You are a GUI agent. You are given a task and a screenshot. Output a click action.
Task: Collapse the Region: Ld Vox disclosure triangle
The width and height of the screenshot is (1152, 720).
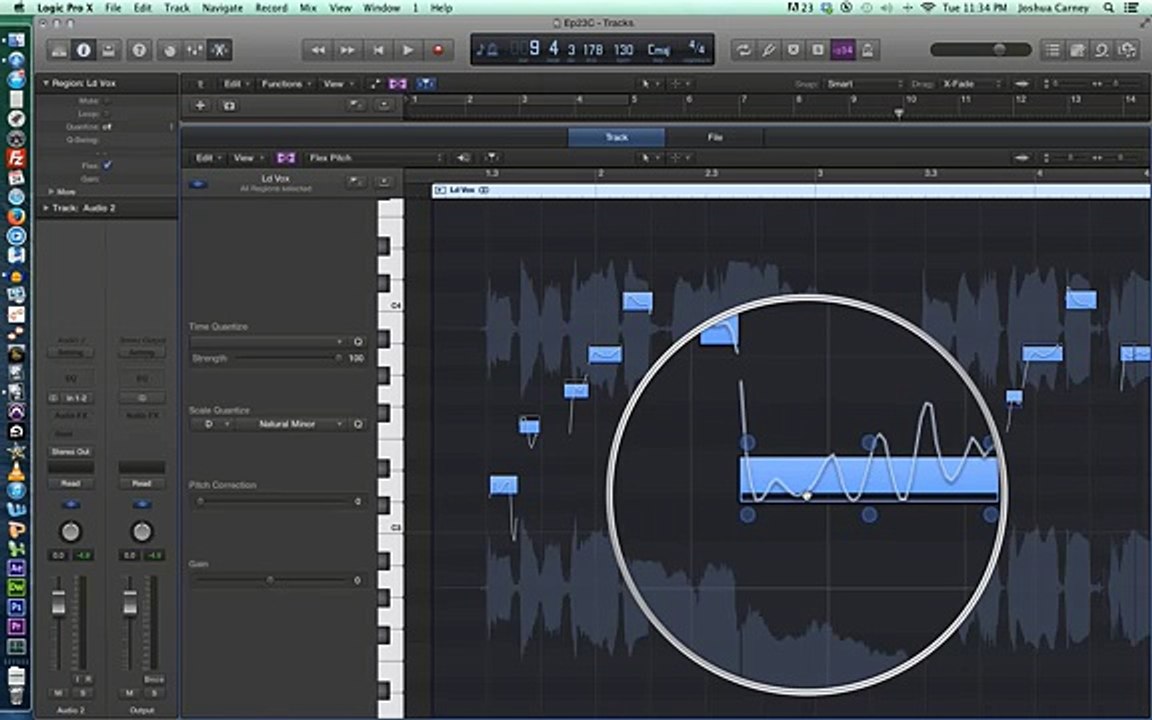46,83
